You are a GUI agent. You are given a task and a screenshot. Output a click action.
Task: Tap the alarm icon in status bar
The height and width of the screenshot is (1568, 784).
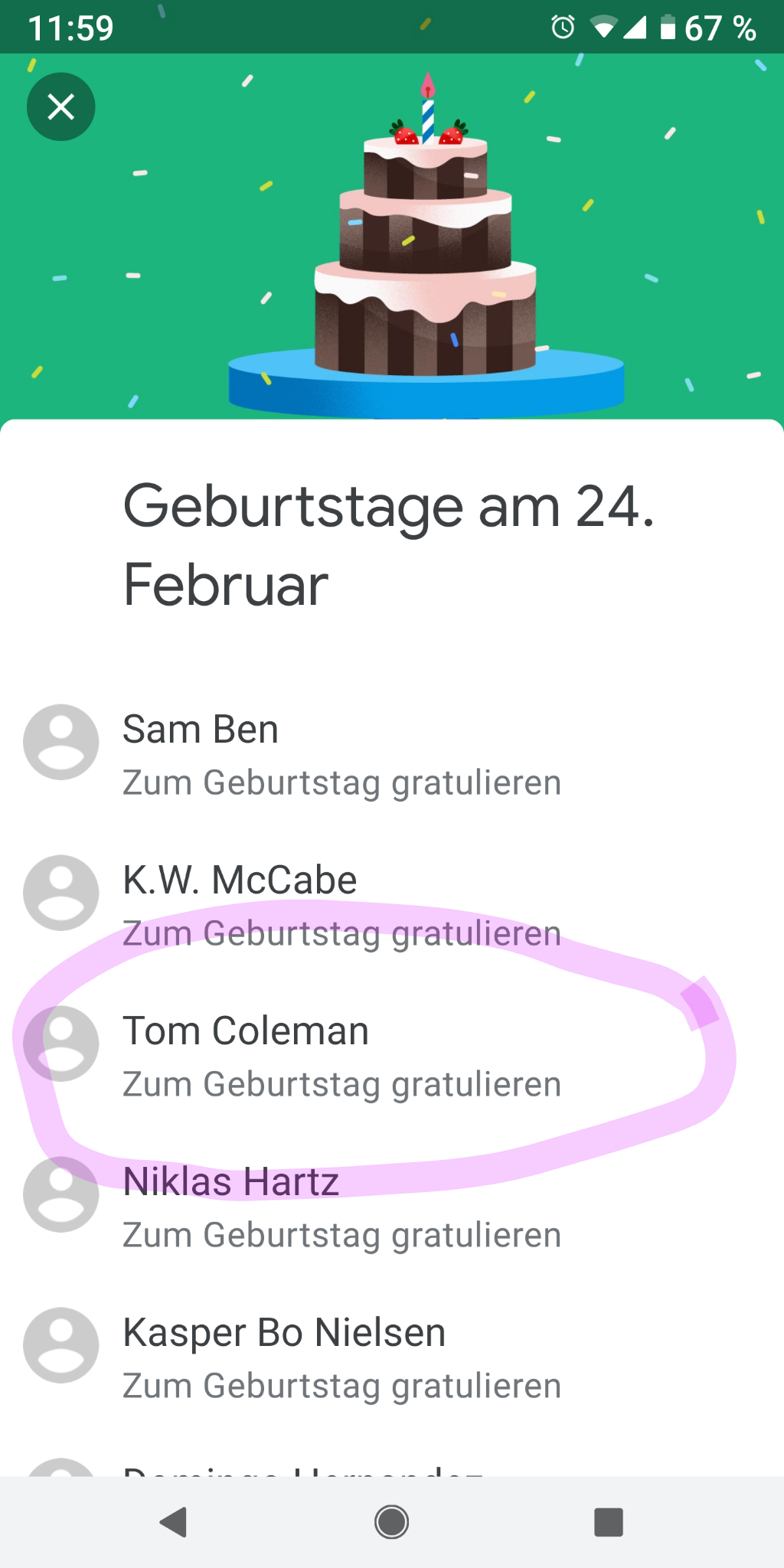click(x=563, y=28)
